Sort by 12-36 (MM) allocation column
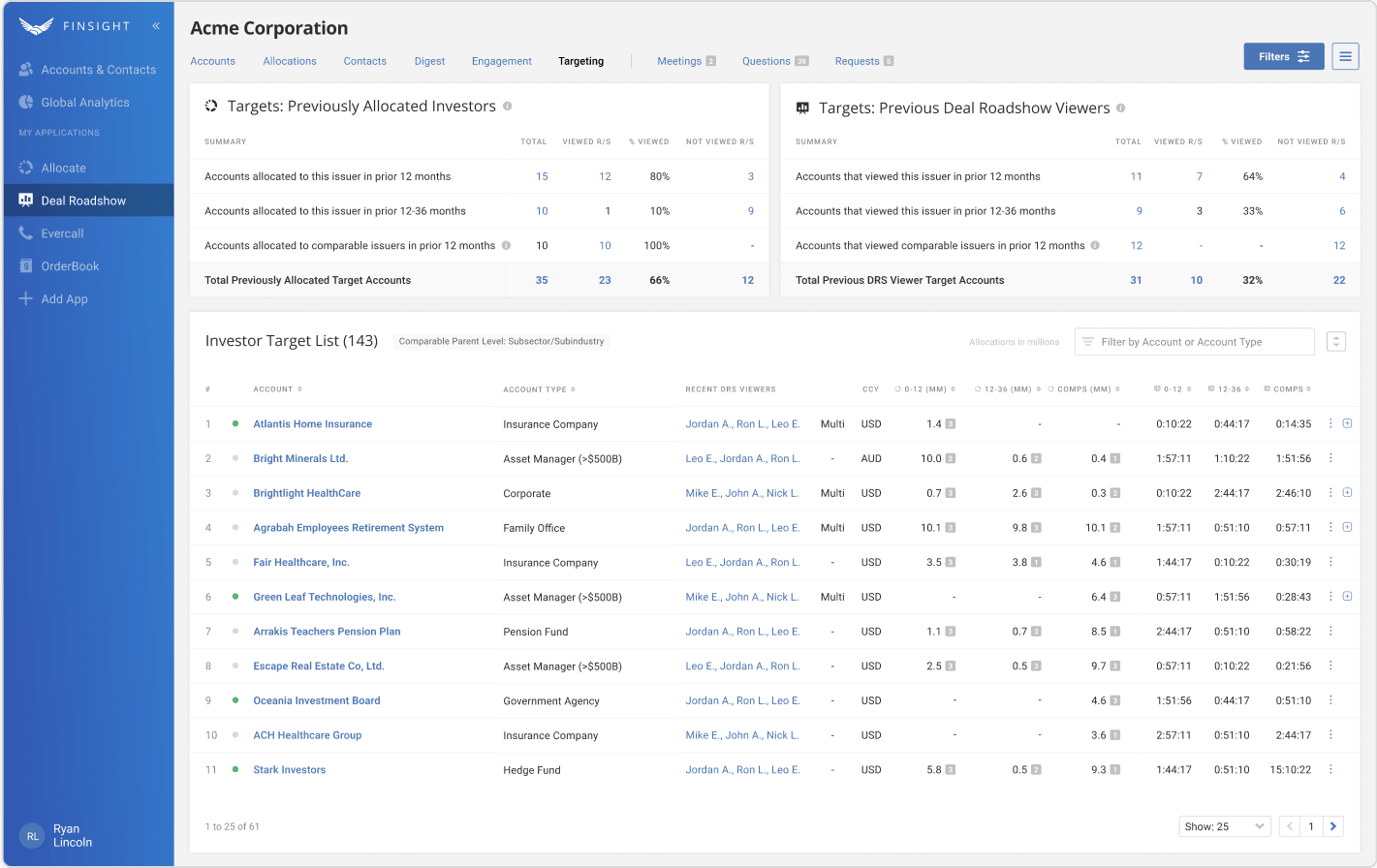Screen dimensions: 1377x868 pyautogui.click(x=1008, y=389)
